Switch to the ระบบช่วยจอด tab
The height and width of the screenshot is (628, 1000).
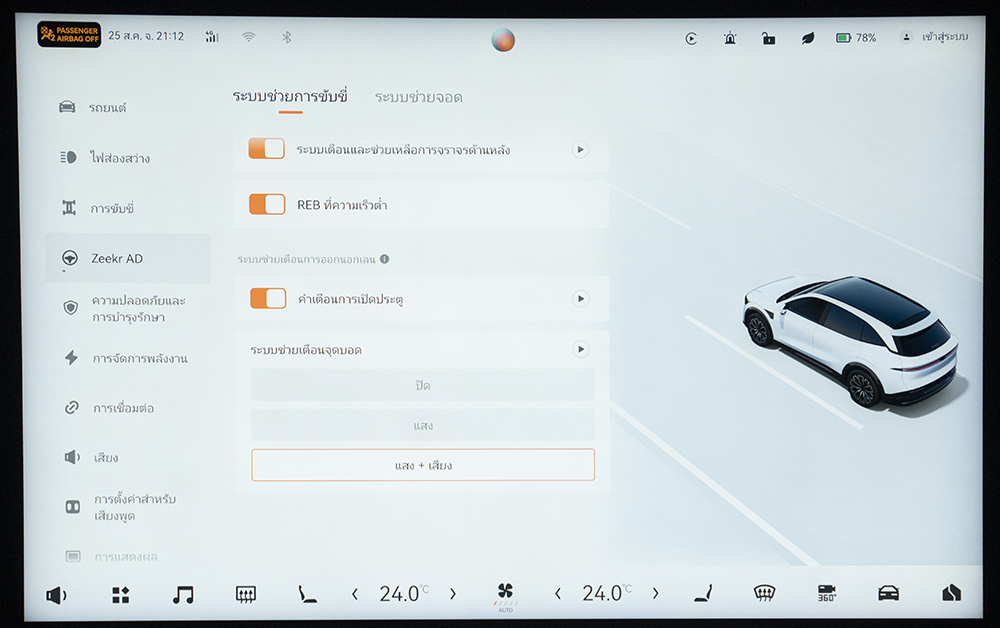(418, 97)
